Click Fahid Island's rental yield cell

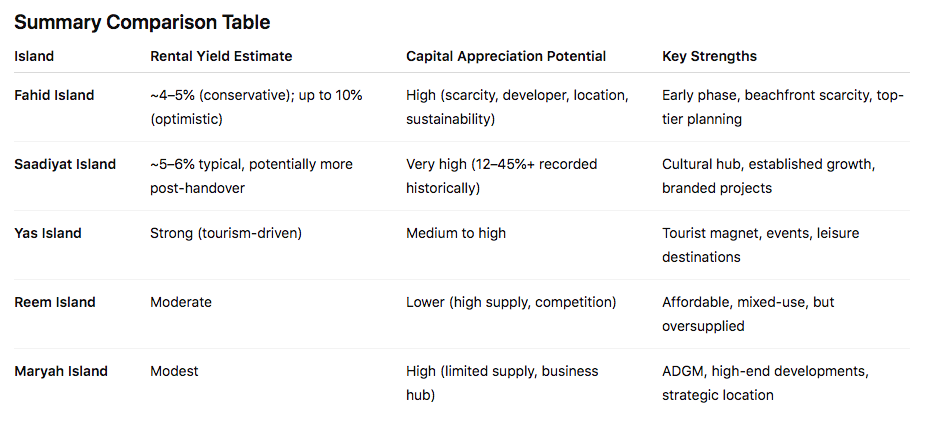[x=256, y=108]
